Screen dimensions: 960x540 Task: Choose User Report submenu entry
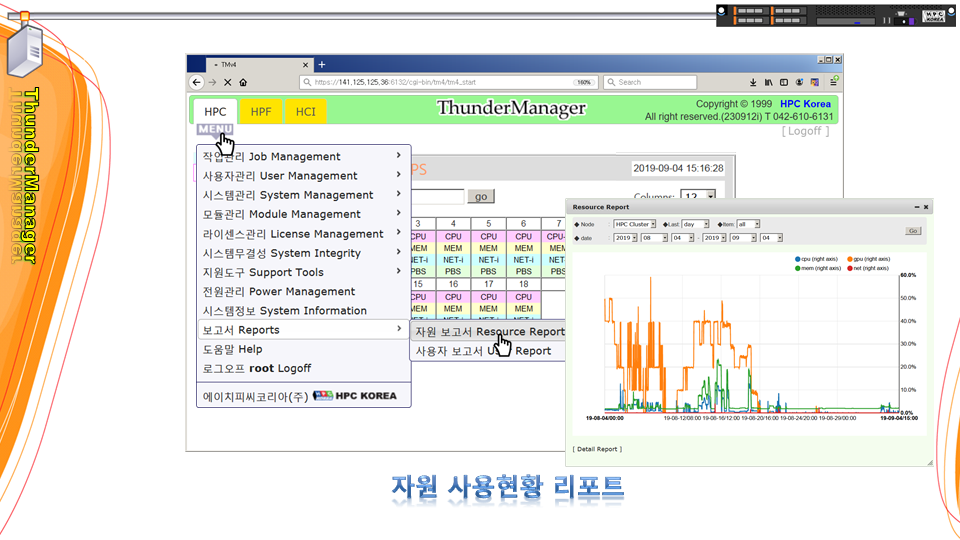(489, 351)
